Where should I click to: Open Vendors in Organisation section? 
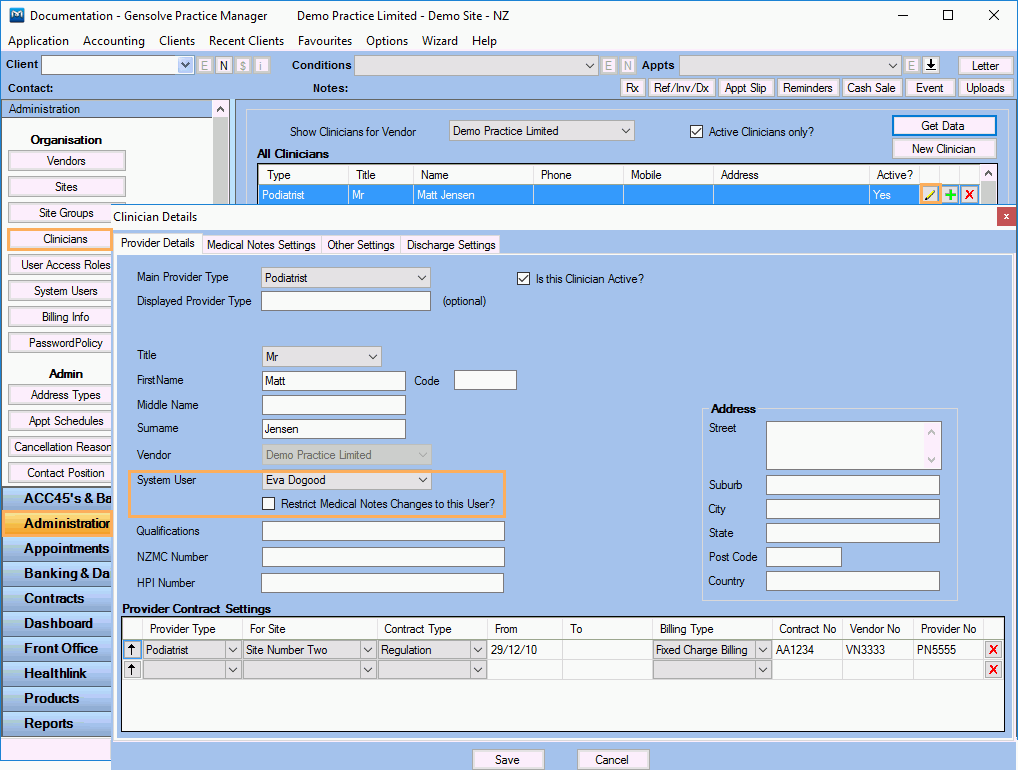click(x=66, y=160)
